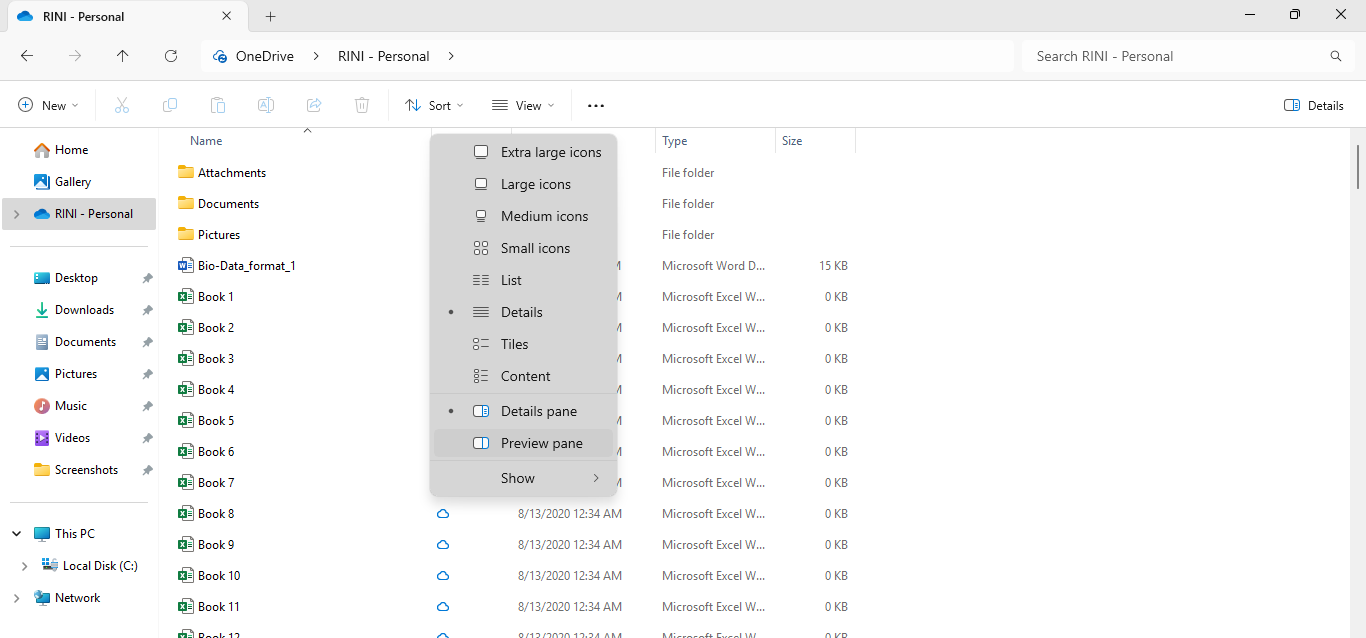Click the Details button at top right

1313,105
